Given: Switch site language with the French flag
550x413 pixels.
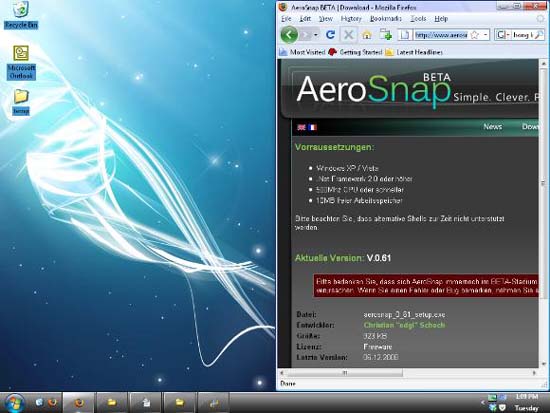Looking at the screenshot, I should point(312,127).
